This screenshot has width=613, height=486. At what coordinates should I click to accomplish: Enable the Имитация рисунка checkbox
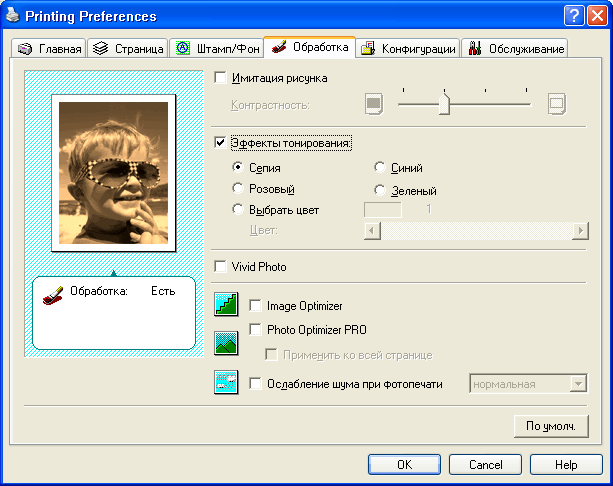[x=221, y=78]
